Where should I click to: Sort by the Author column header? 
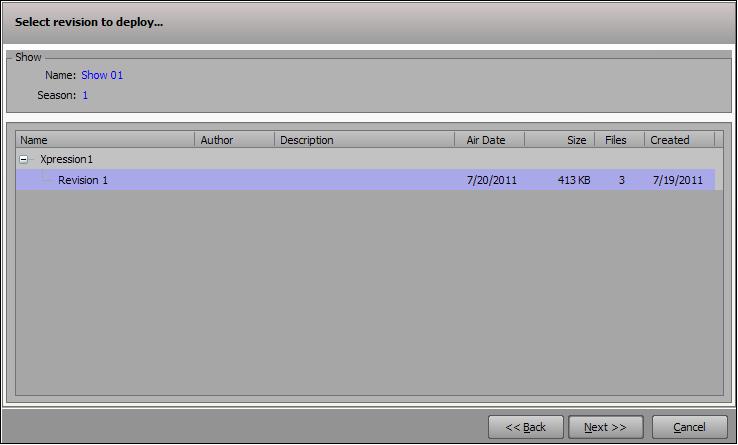pos(234,140)
